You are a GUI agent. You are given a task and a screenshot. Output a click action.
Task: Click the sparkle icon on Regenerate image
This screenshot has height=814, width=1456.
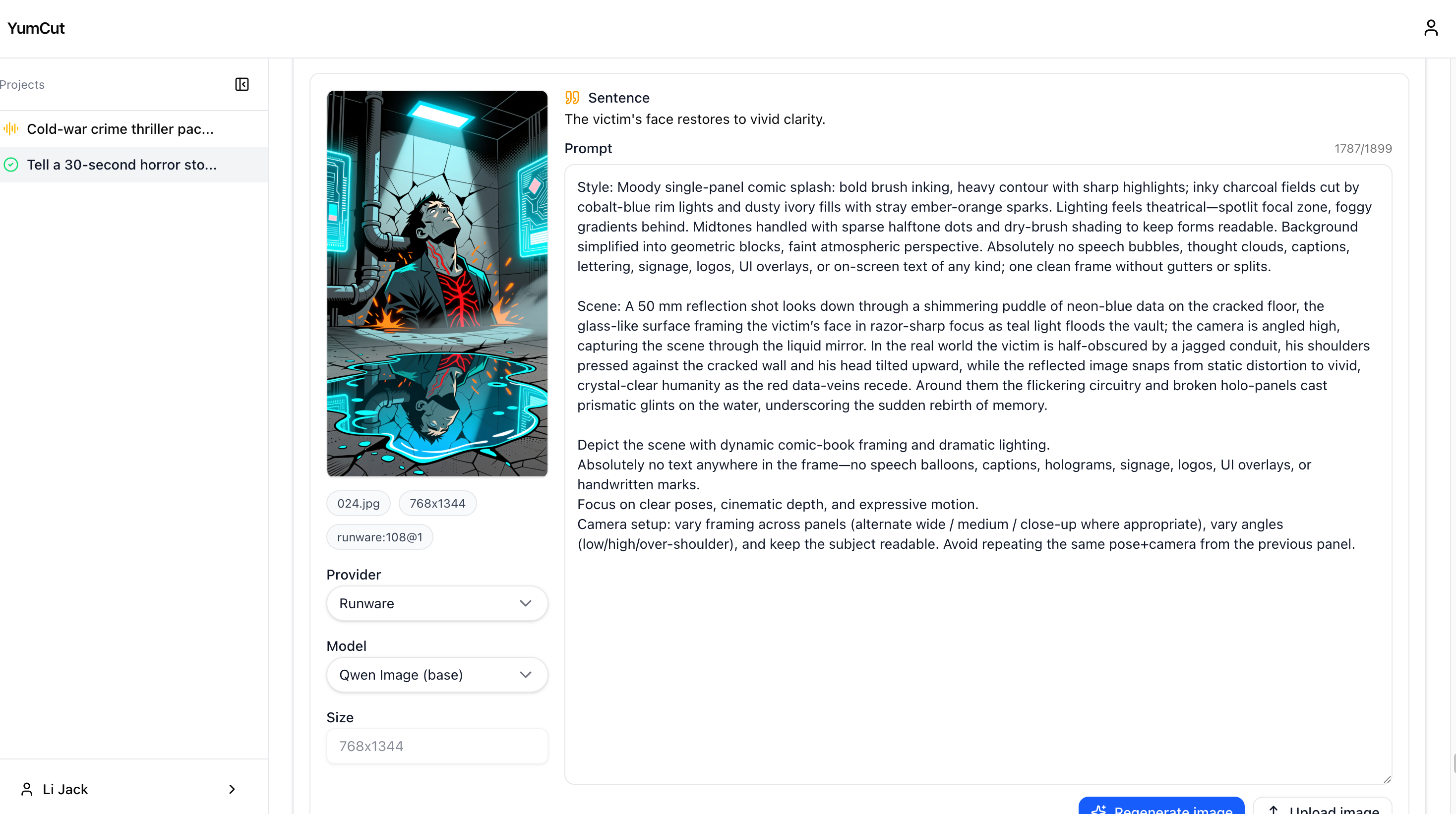[x=1099, y=810]
